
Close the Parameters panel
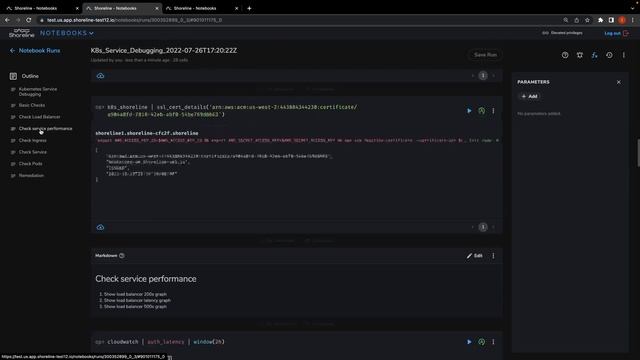(x=619, y=82)
